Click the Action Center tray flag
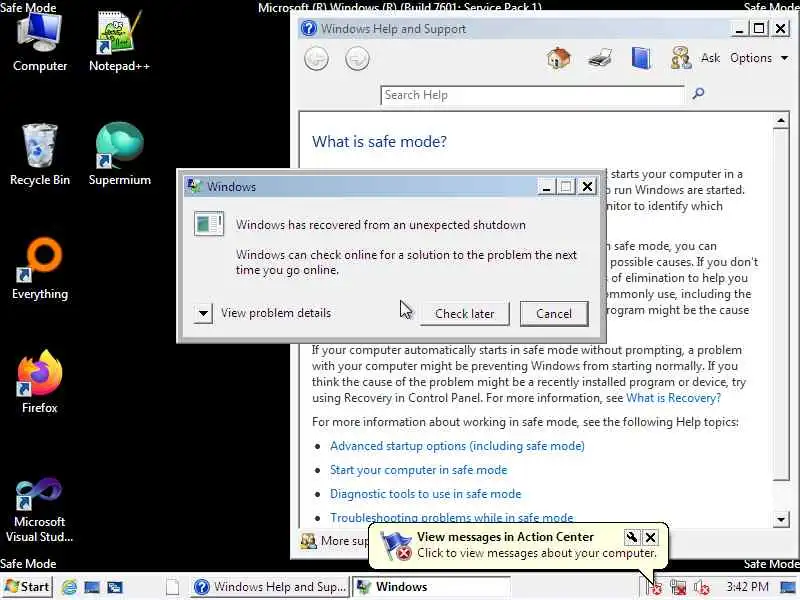The width and height of the screenshot is (800, 600). 656,588
